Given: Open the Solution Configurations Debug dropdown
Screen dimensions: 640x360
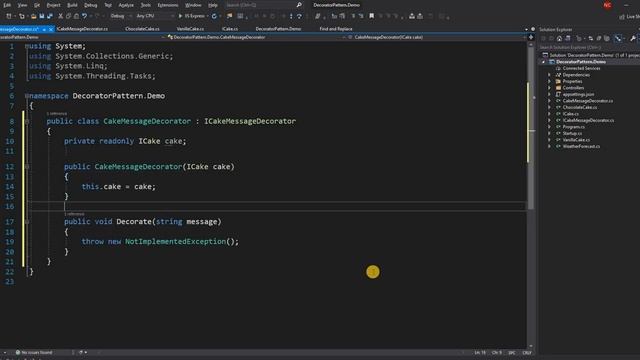Looking at the screenshot, I should [120, 16].
